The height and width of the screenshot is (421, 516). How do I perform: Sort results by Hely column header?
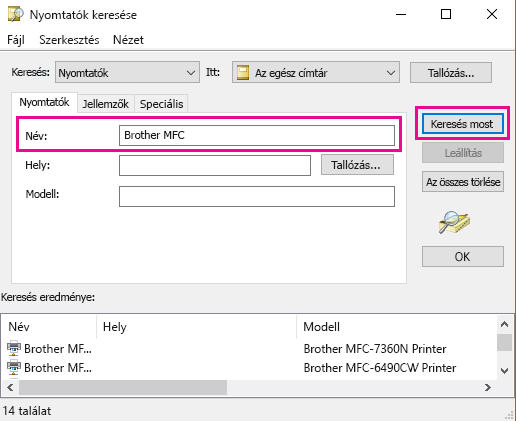click(x=196, y=327)
